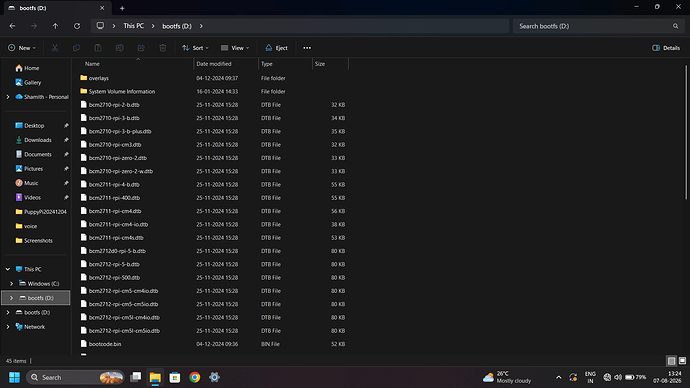Screen dimensions: 690x388
Task: Close the bootfs (D:) tab
Action: click(102, 8)
